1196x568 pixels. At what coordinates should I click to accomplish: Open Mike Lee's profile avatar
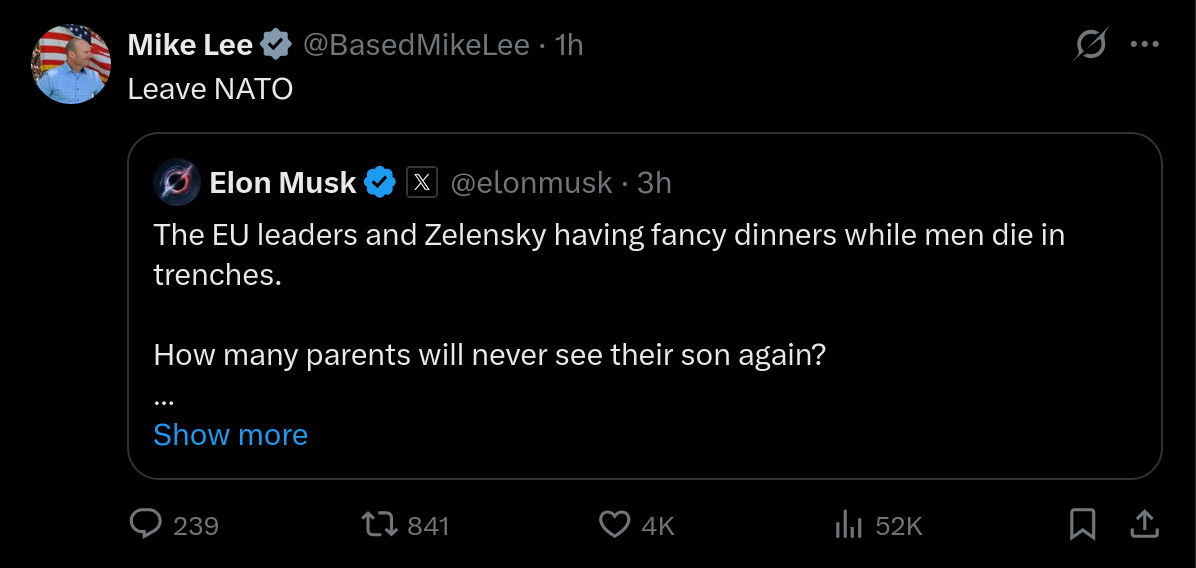coord(72,65)
